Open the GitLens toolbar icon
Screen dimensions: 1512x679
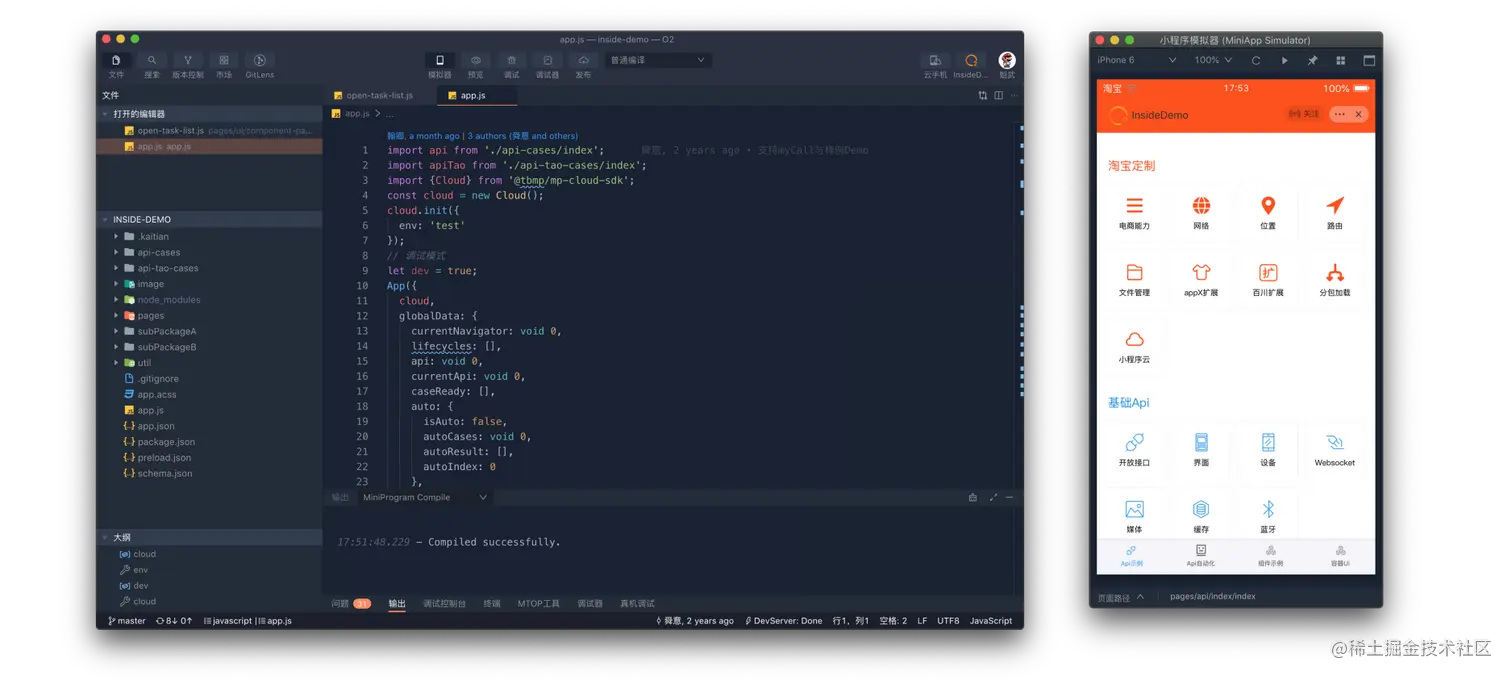click(x=260, y=60)
